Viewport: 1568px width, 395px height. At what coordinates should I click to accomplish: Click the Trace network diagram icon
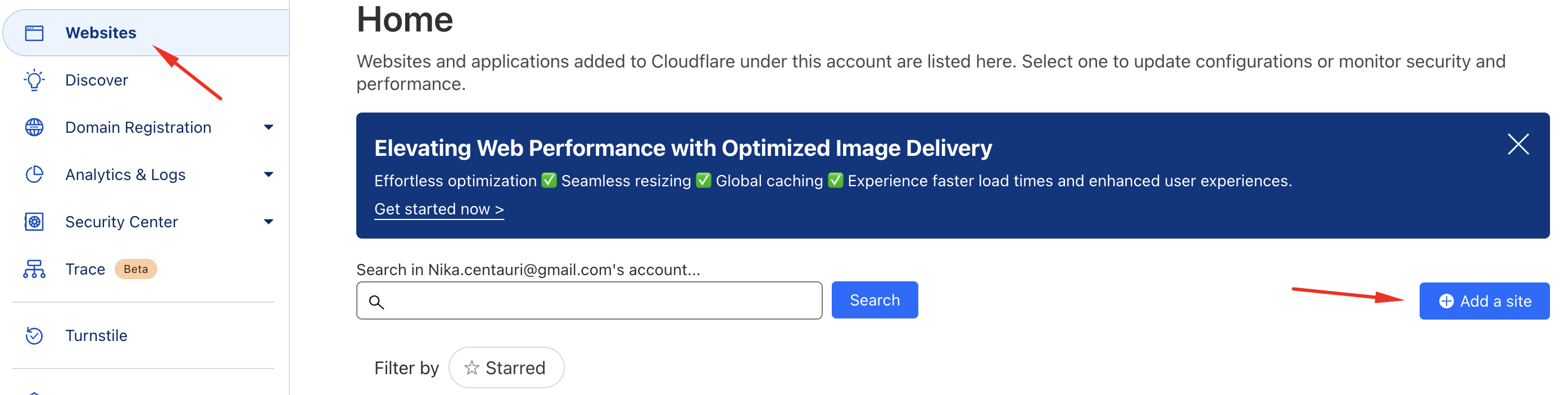tap(34, 270)
